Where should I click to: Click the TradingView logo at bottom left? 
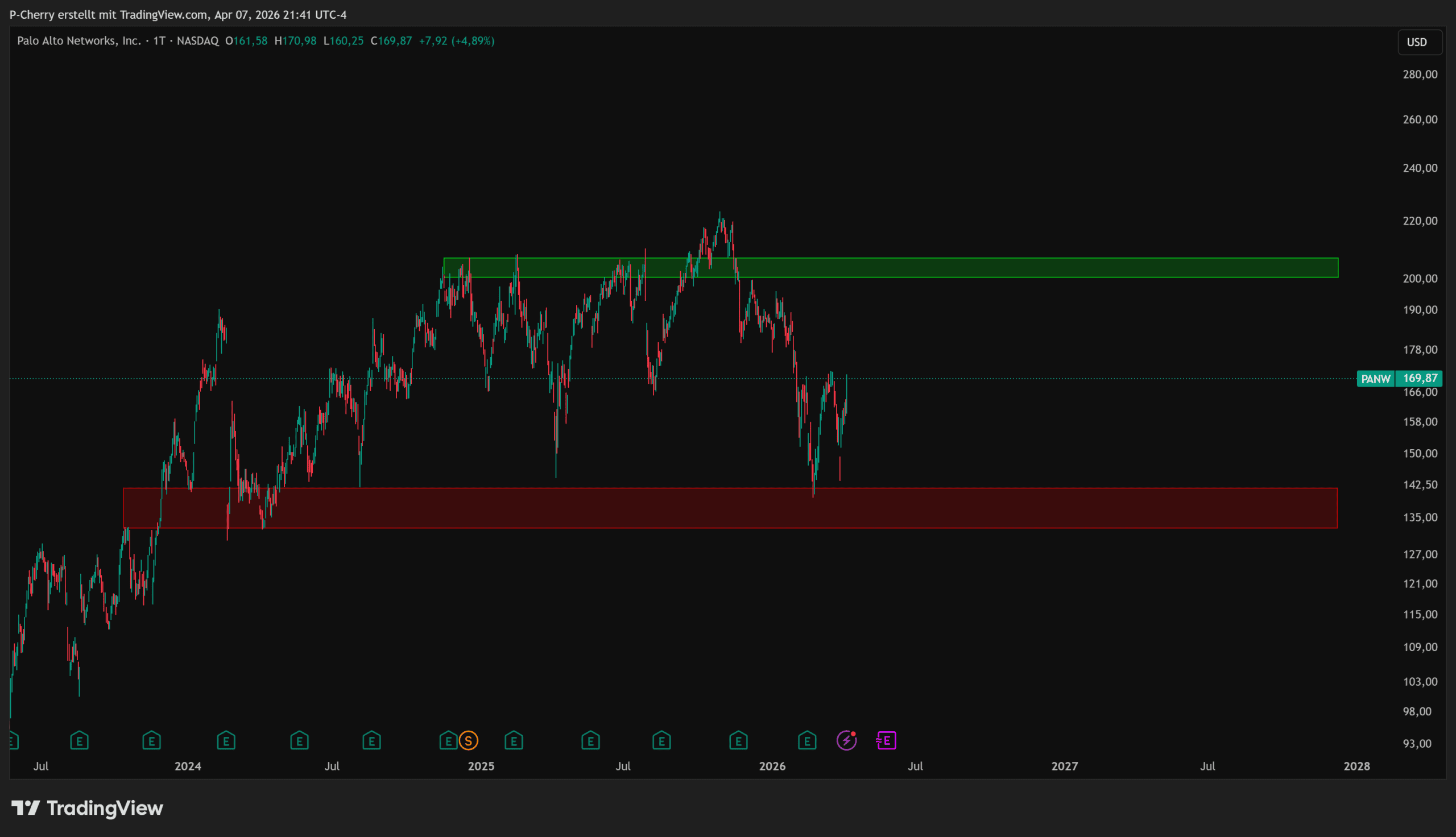(x=88, y=808)
